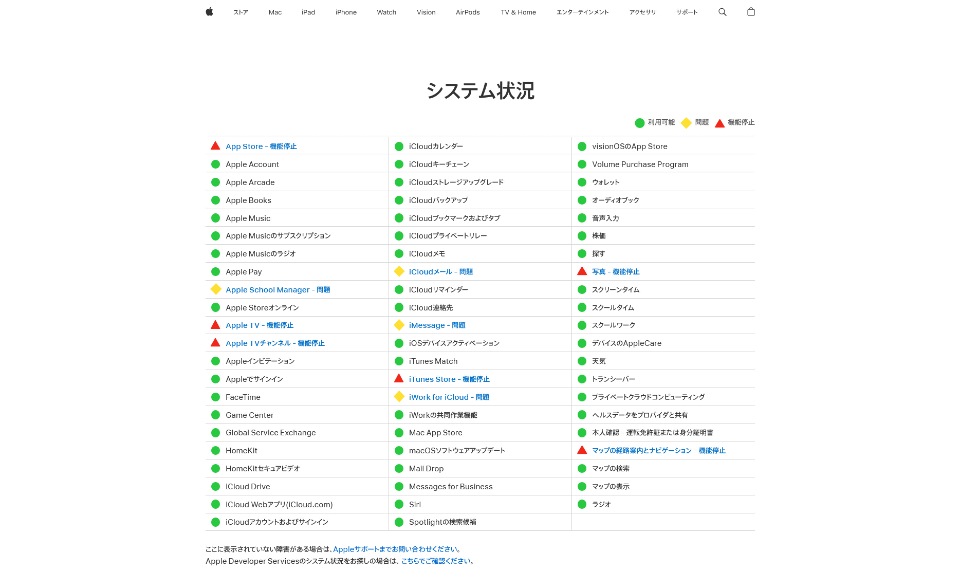
Task: Open the TV & Home menu item
Action: (x=518, y=12)
